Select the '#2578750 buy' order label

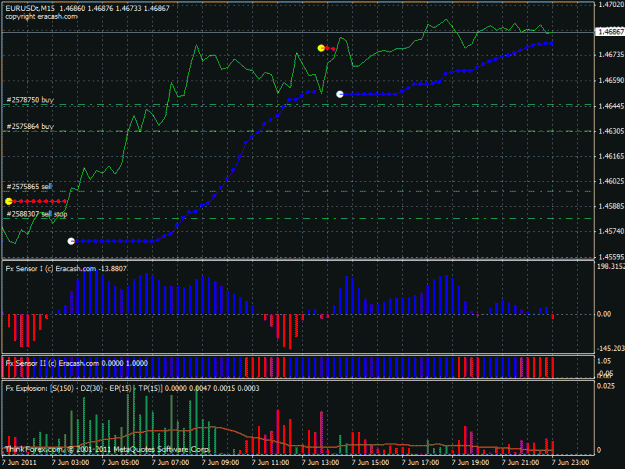coord(30,100)
